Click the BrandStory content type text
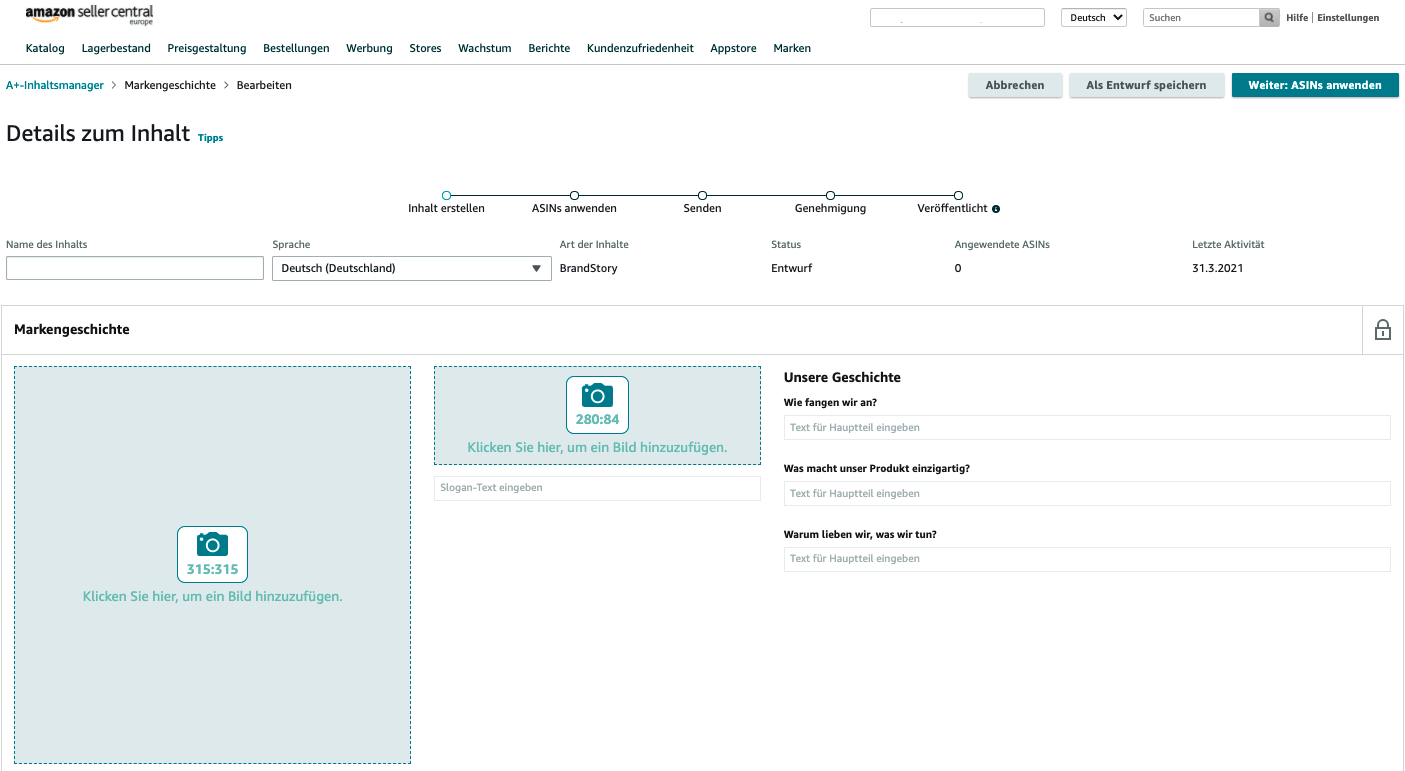 click(x=589, y=268)
